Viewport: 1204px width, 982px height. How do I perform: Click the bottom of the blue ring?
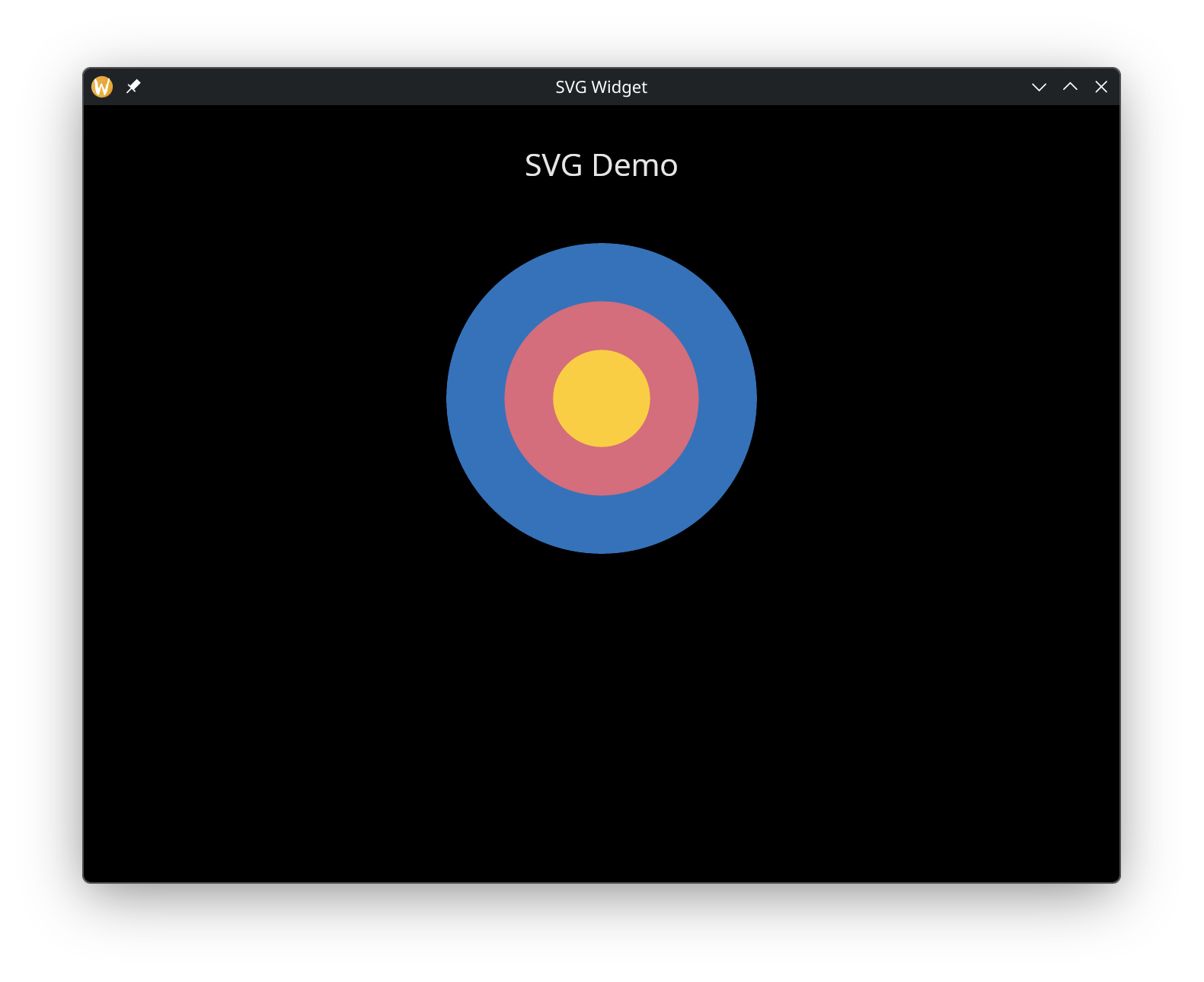(x=602, y=525)
